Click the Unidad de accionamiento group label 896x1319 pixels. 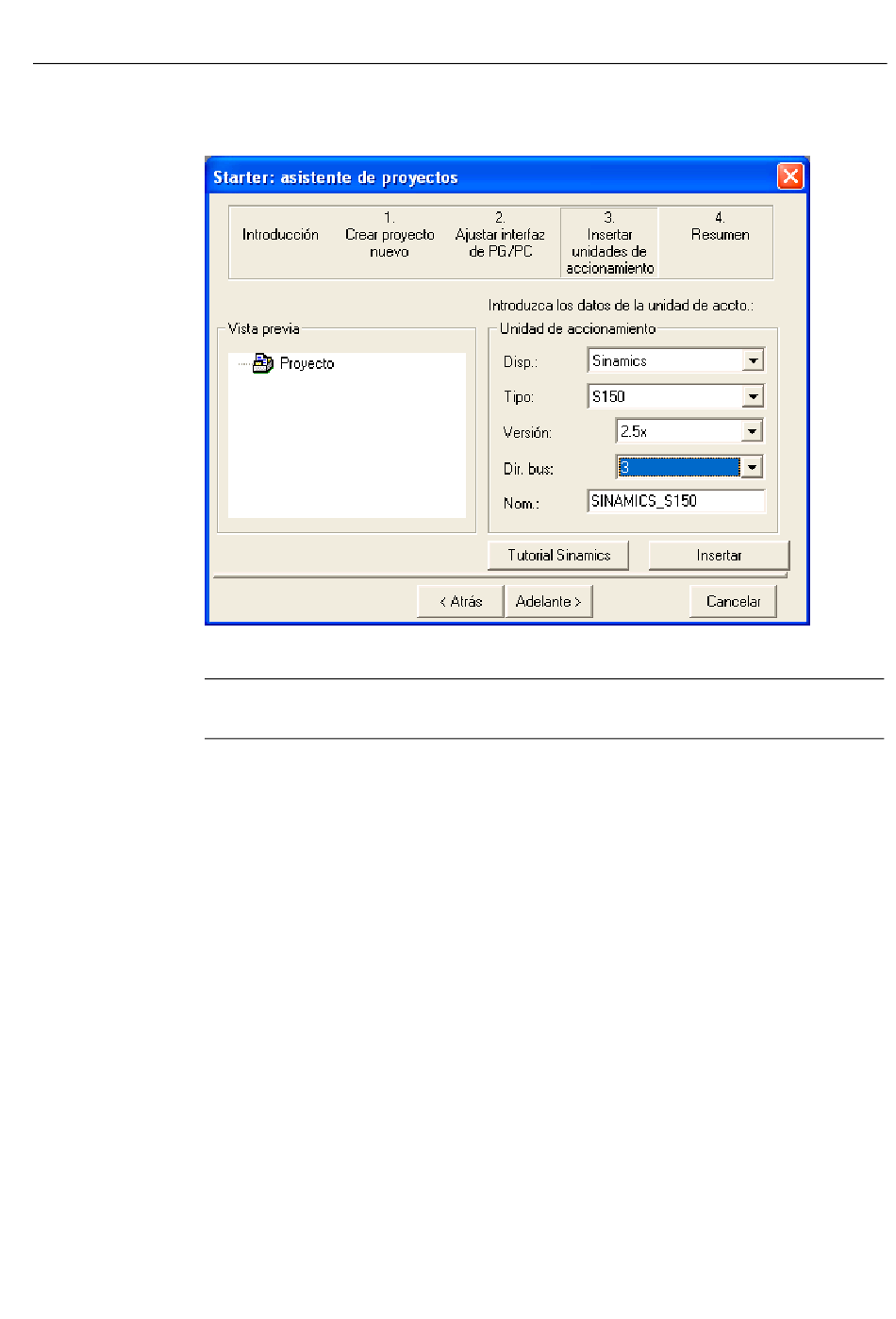coord(577,328)
